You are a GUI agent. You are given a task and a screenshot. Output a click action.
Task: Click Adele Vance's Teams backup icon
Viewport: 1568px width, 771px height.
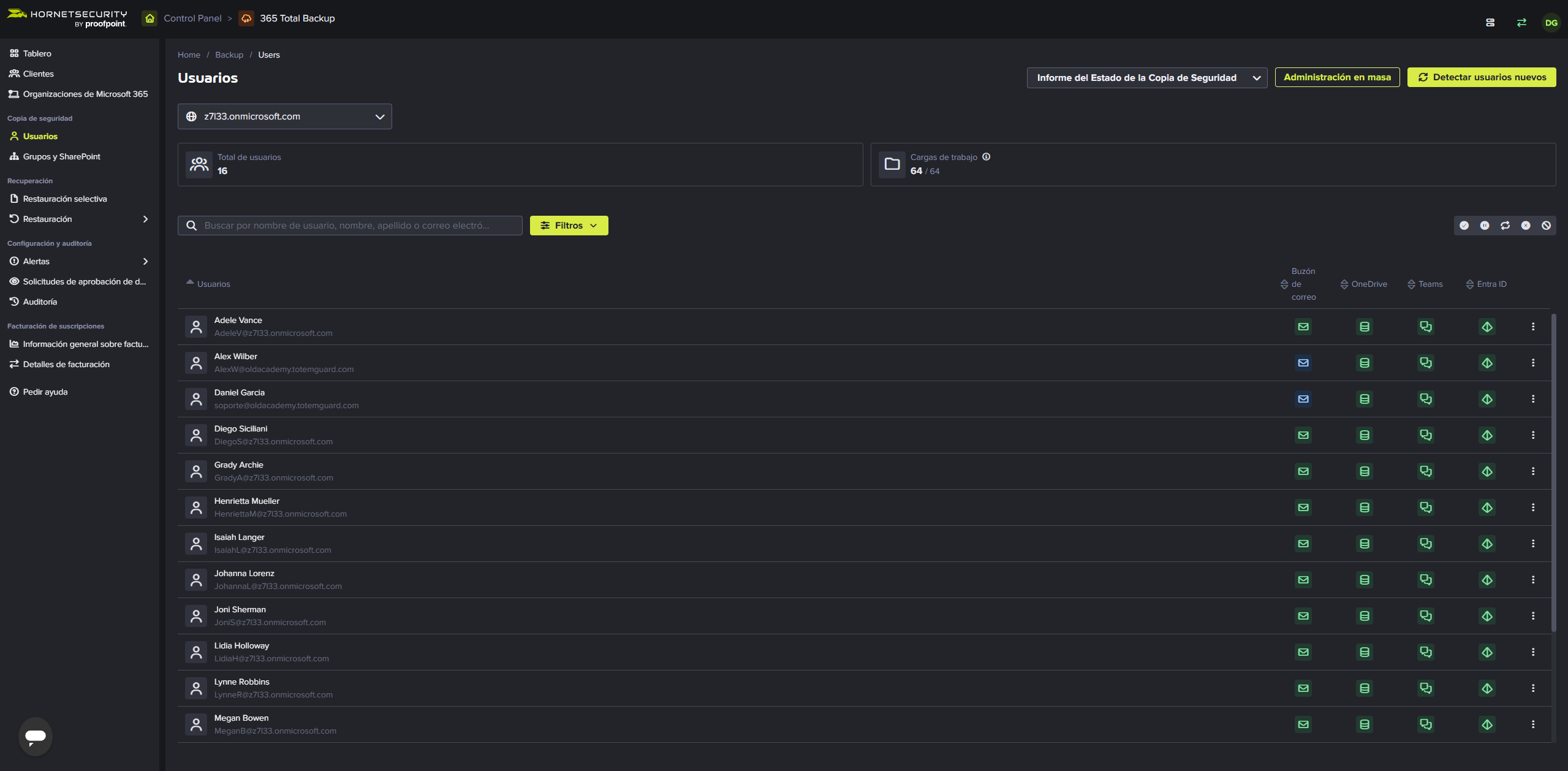[1425, 327]
